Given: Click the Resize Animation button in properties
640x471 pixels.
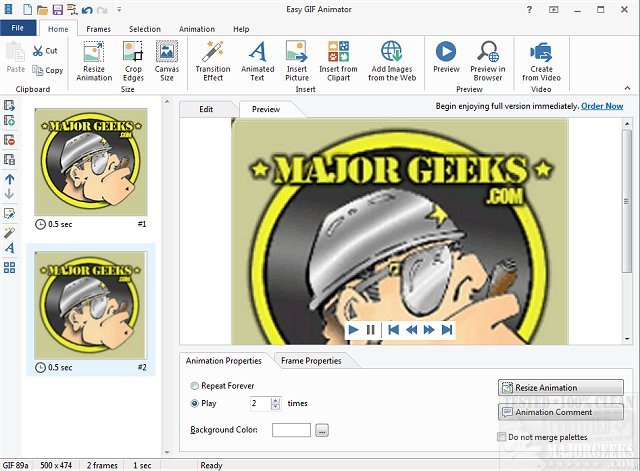Looking at the screenshot, I should coord(561,387).
